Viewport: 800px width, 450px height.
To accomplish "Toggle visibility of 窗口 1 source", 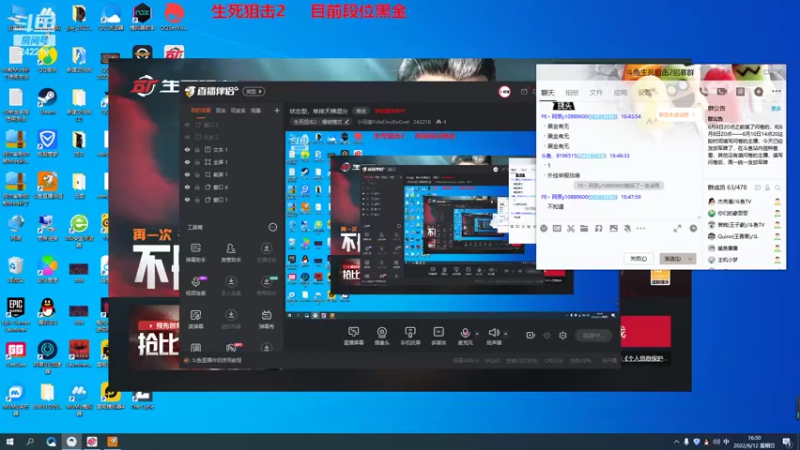I will (x=187, y=200).
